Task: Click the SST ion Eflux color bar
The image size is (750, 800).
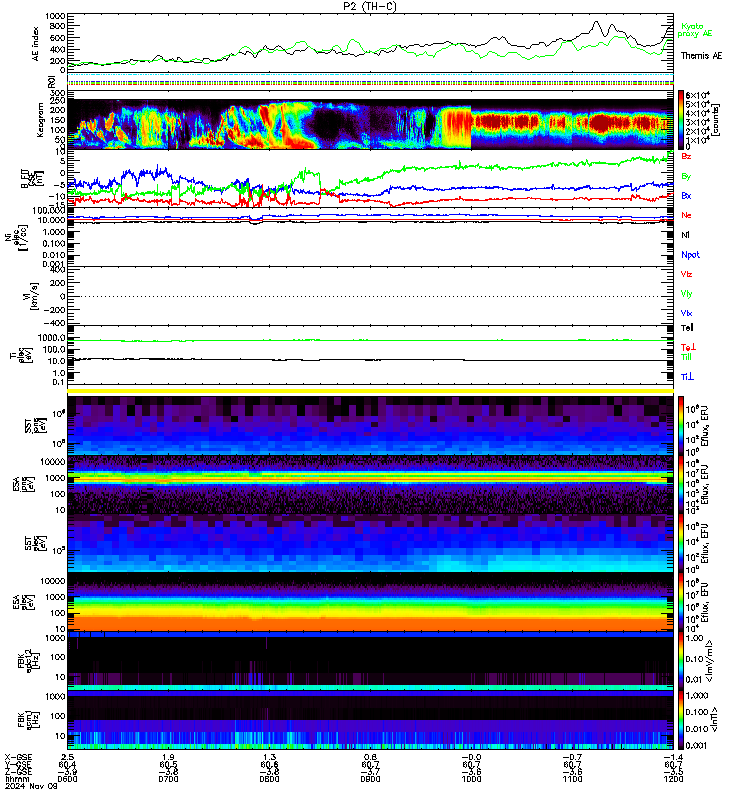Action: coord(681,425)
